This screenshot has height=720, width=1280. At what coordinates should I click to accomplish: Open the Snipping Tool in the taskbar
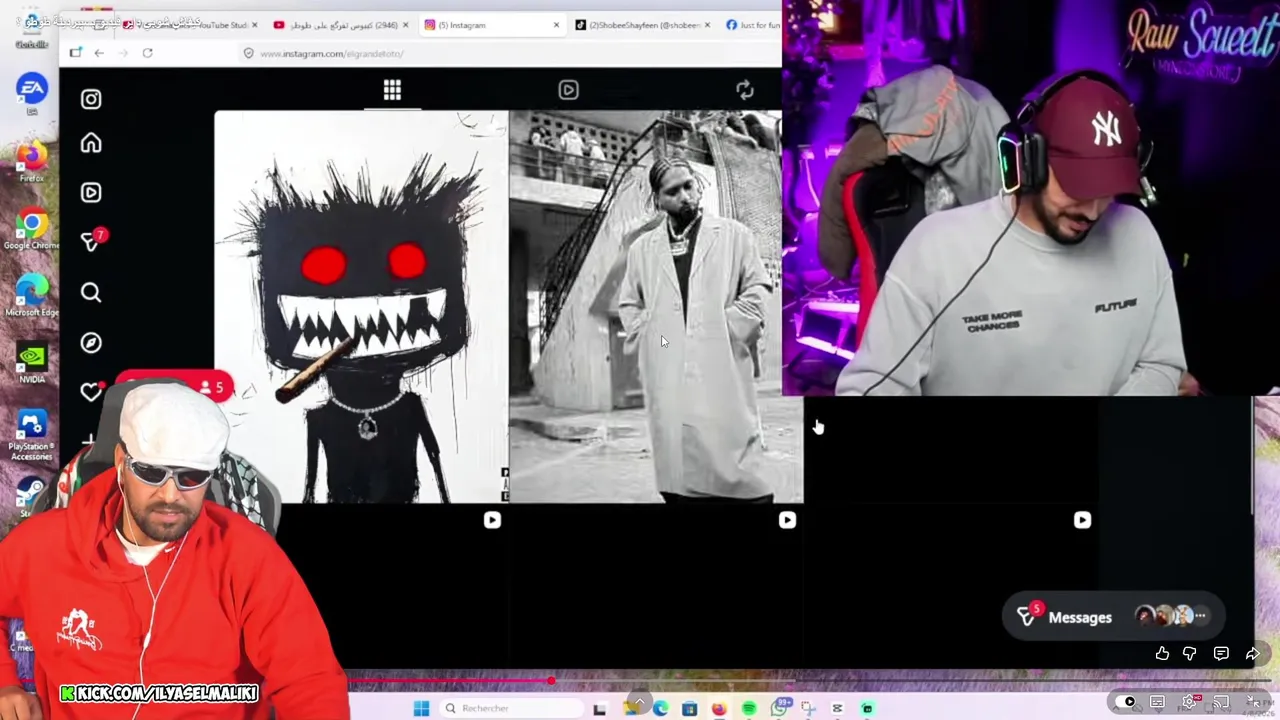pos(808,709)
